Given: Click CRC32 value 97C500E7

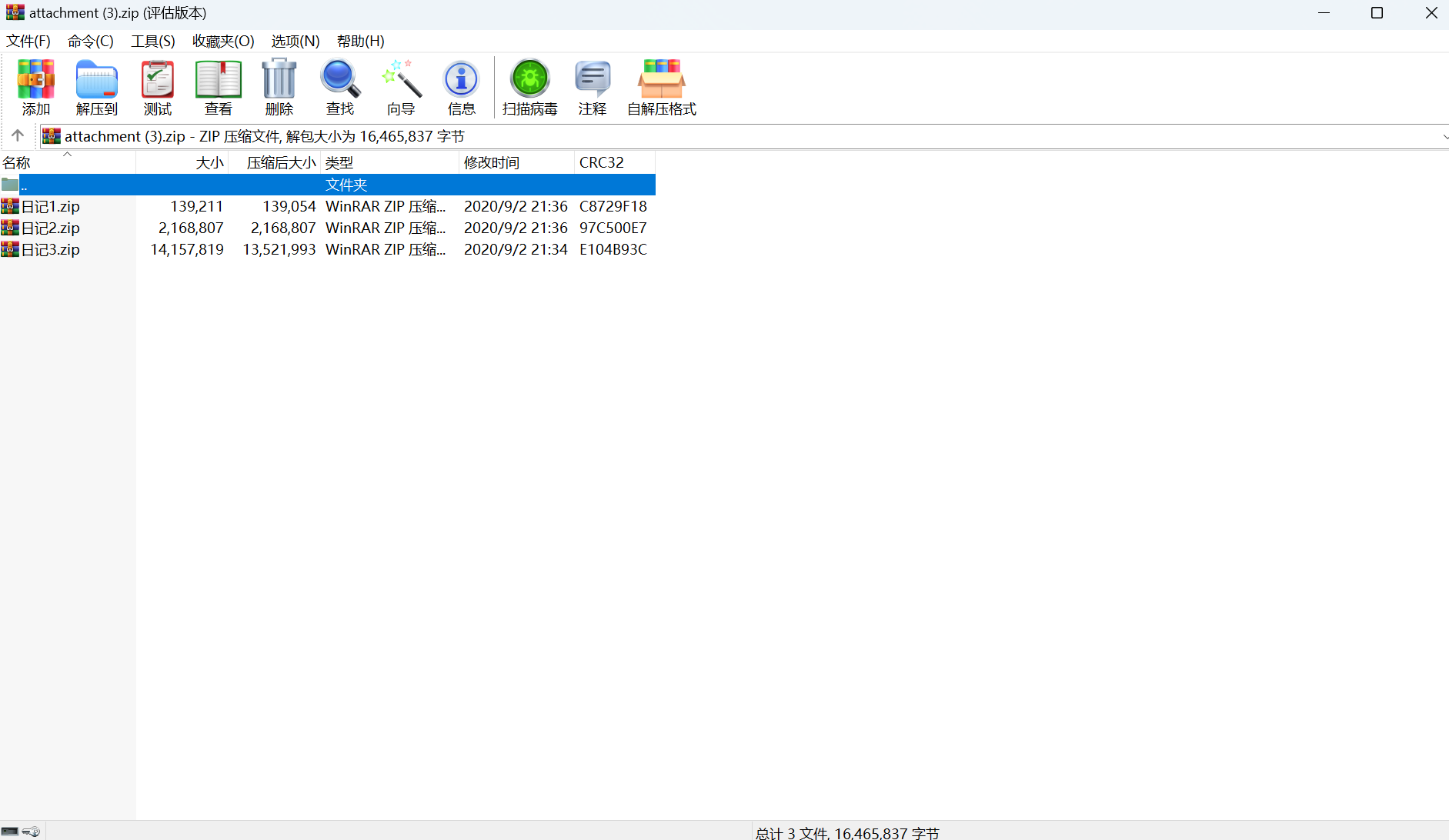Looking at the screenshot, I should (613, 228).
